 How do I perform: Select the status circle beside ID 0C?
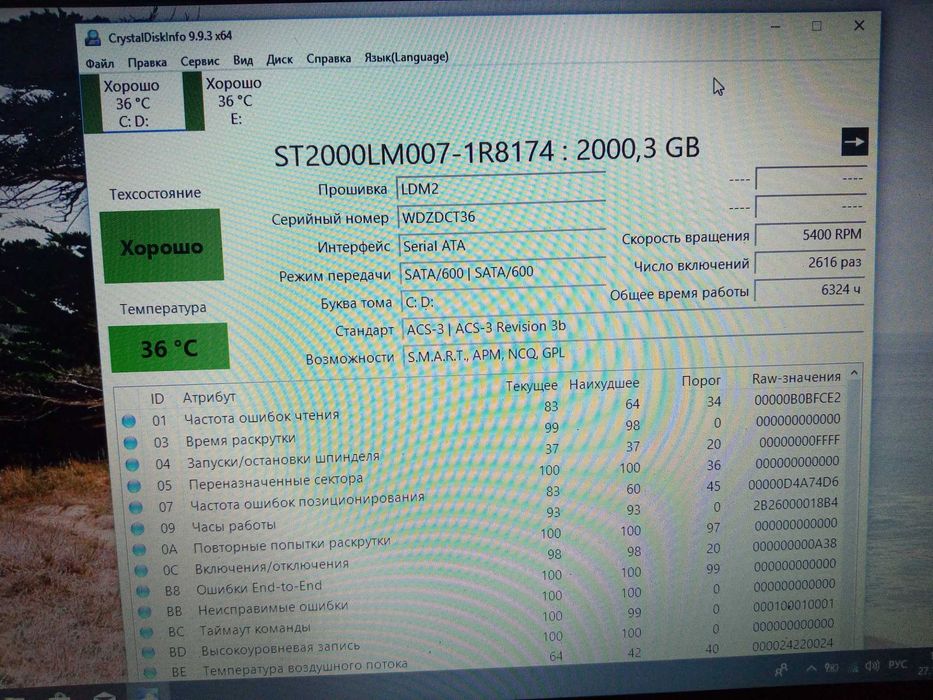click(141, 571)
